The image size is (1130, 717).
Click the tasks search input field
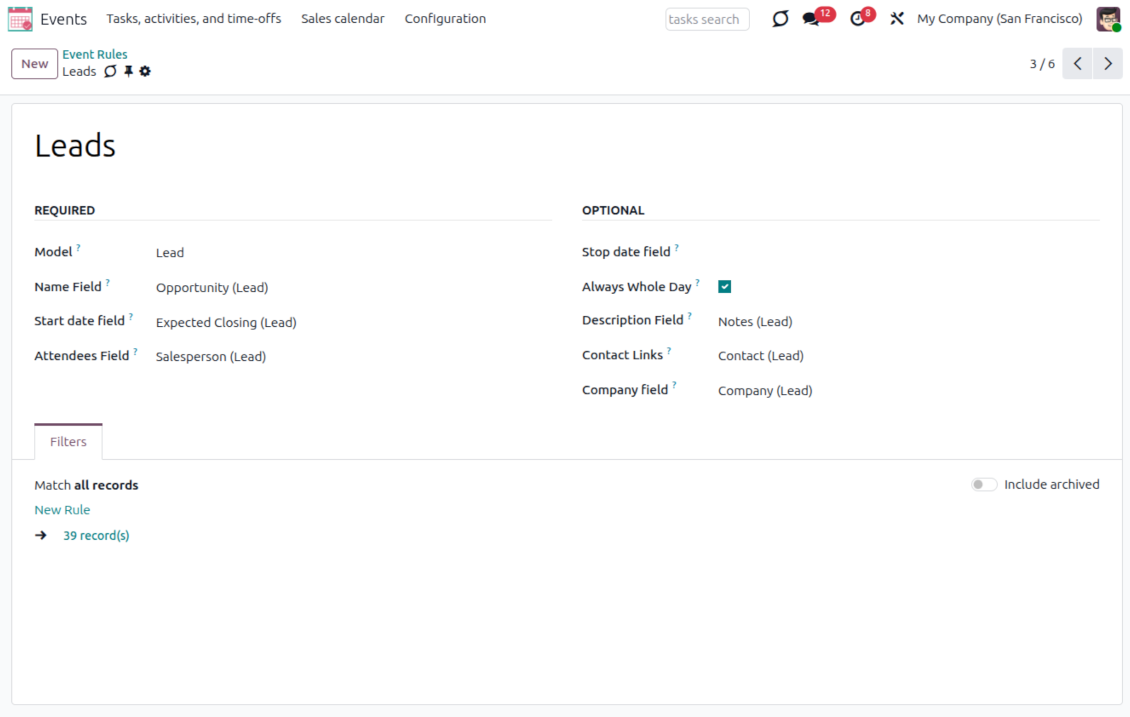coord(707,19)
